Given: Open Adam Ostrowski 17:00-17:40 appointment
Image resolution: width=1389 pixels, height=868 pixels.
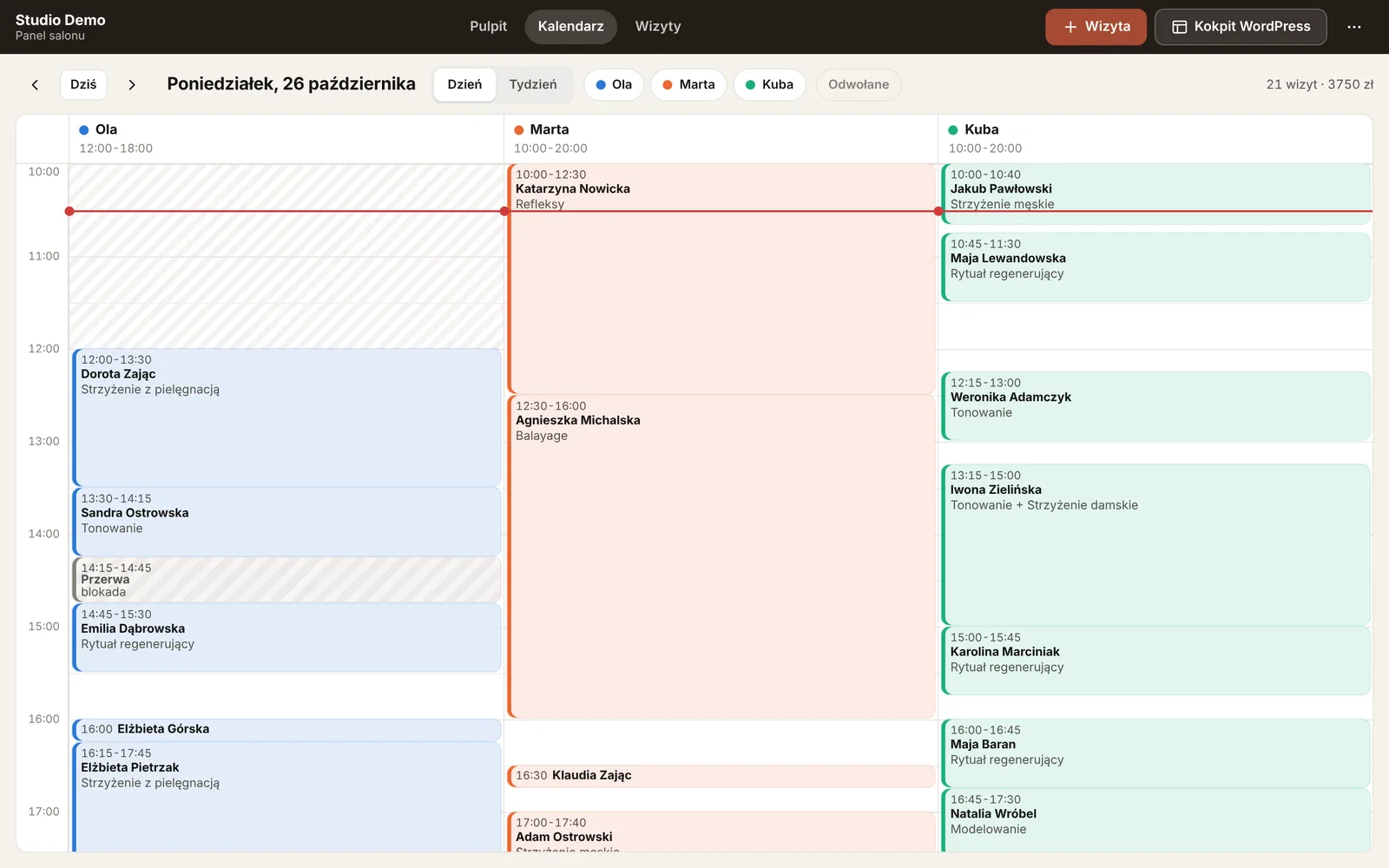Looking at the screenshot, I should point(721,832).
